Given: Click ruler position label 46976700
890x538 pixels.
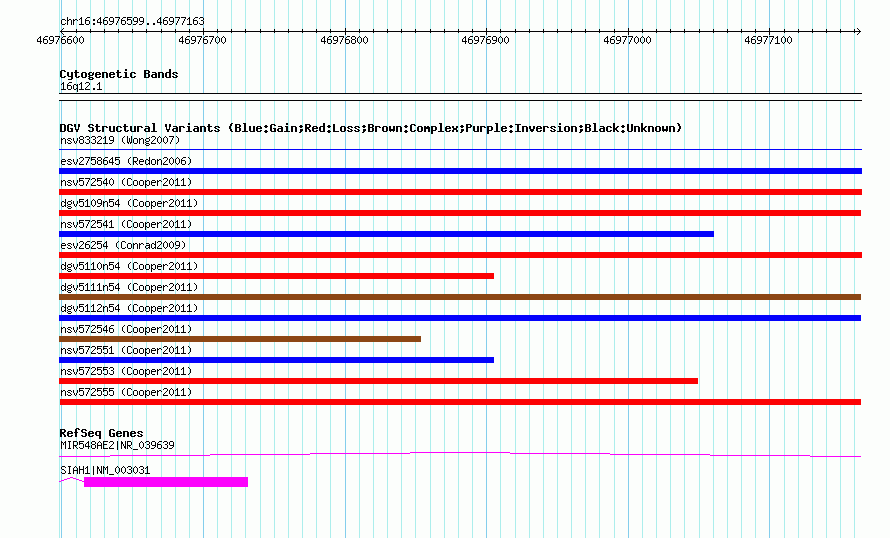Looking at the screenshot, I should pyautogui.click(x=202, y=40).
